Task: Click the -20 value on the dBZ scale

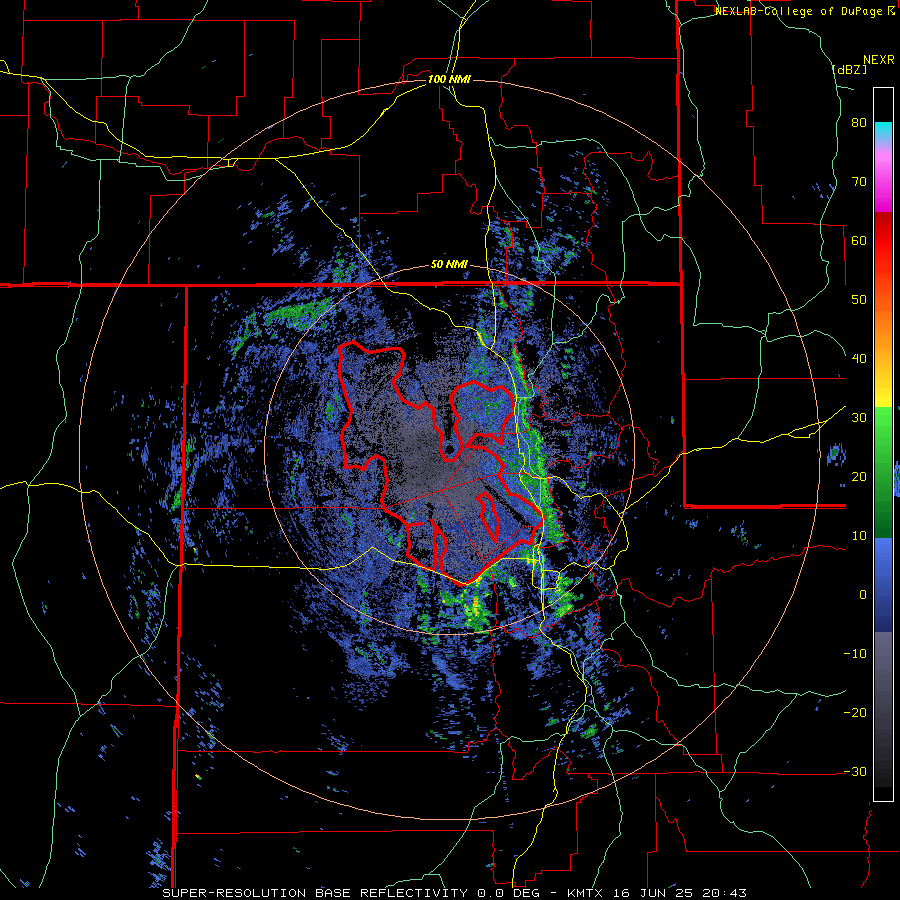Action: [x=855, y=713]
